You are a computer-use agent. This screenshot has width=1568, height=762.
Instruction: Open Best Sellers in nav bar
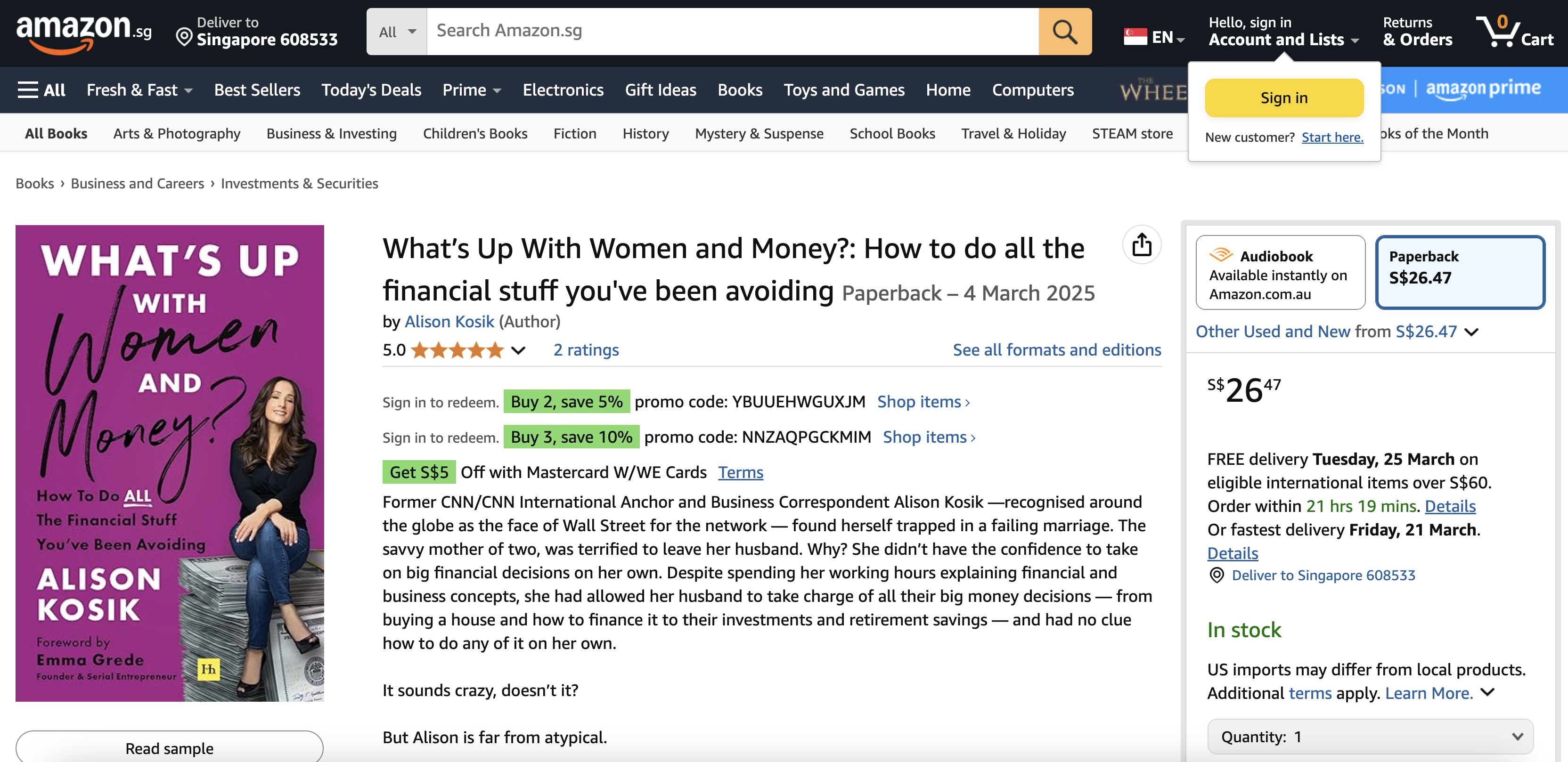[257, 89]
